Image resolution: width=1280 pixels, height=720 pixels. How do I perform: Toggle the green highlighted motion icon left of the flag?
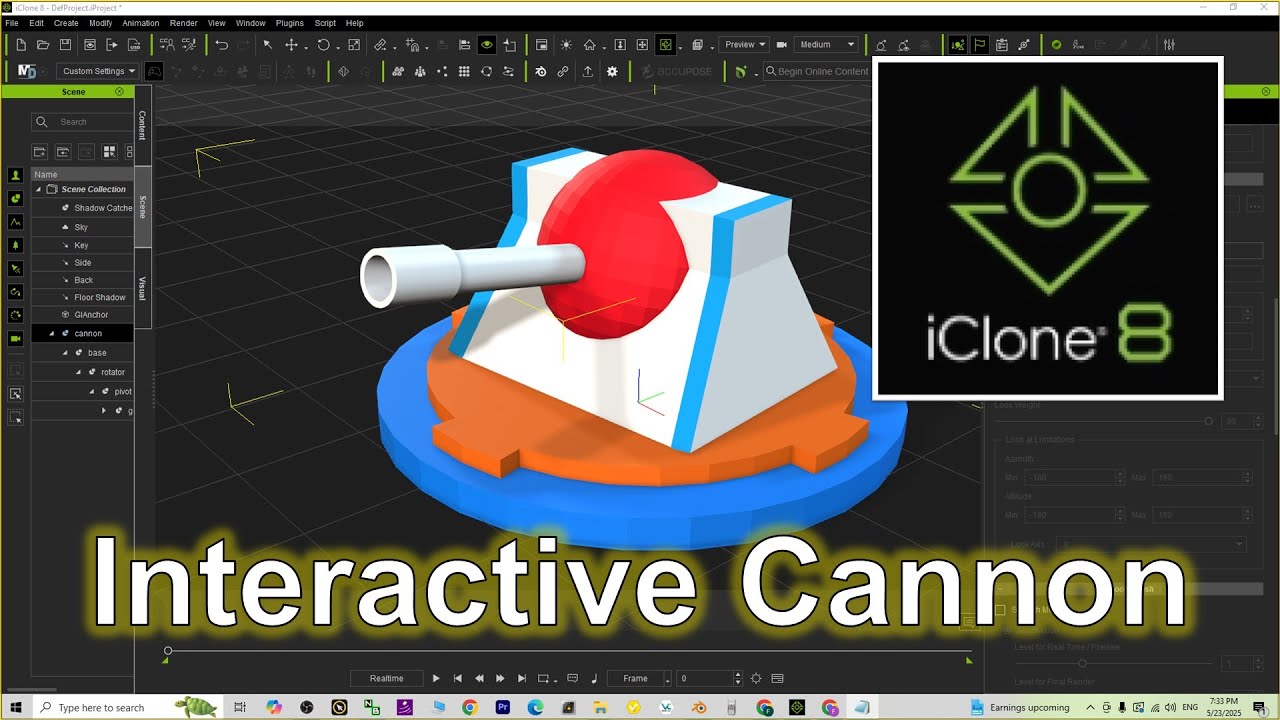click(x=958, y=44)
